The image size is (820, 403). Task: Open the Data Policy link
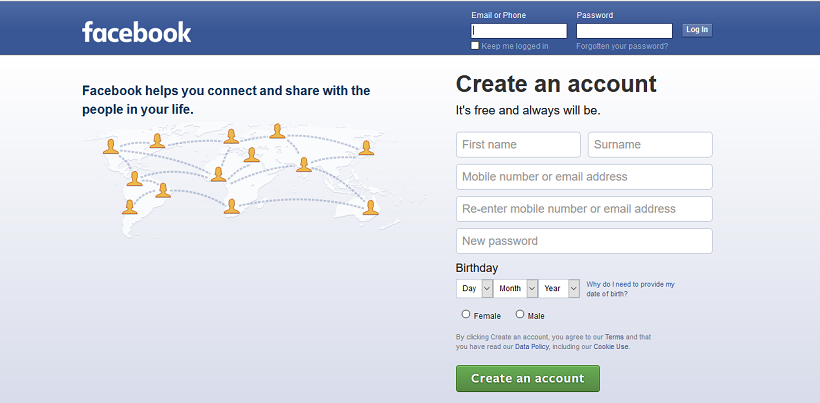tap(530, 347)
